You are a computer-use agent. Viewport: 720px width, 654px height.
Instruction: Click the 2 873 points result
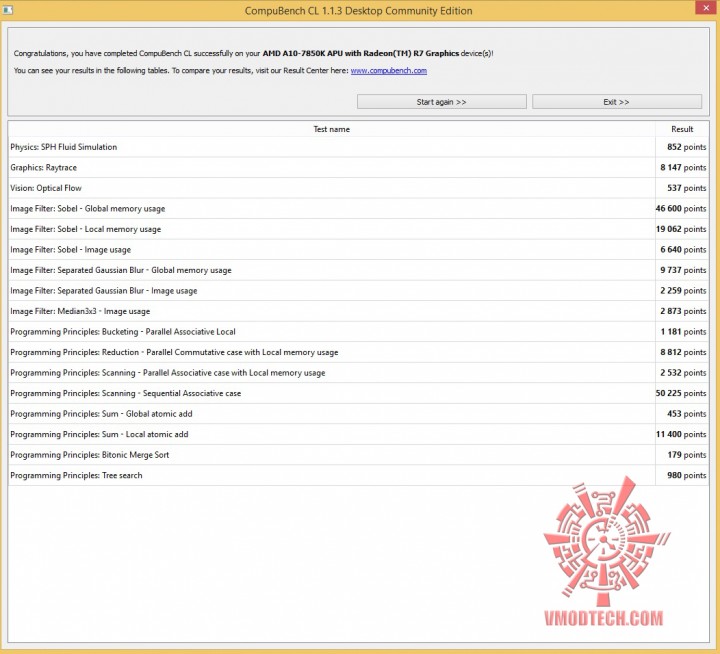(x=683, y=311)
